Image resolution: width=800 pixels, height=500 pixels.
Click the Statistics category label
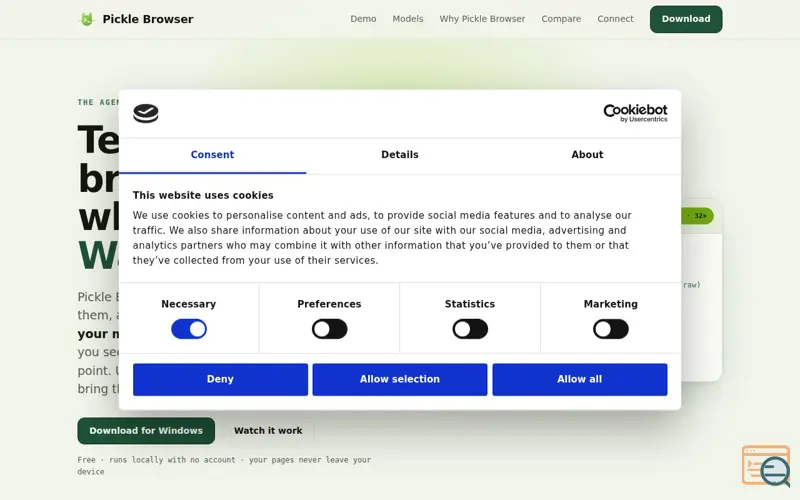(x=470, y=304)
